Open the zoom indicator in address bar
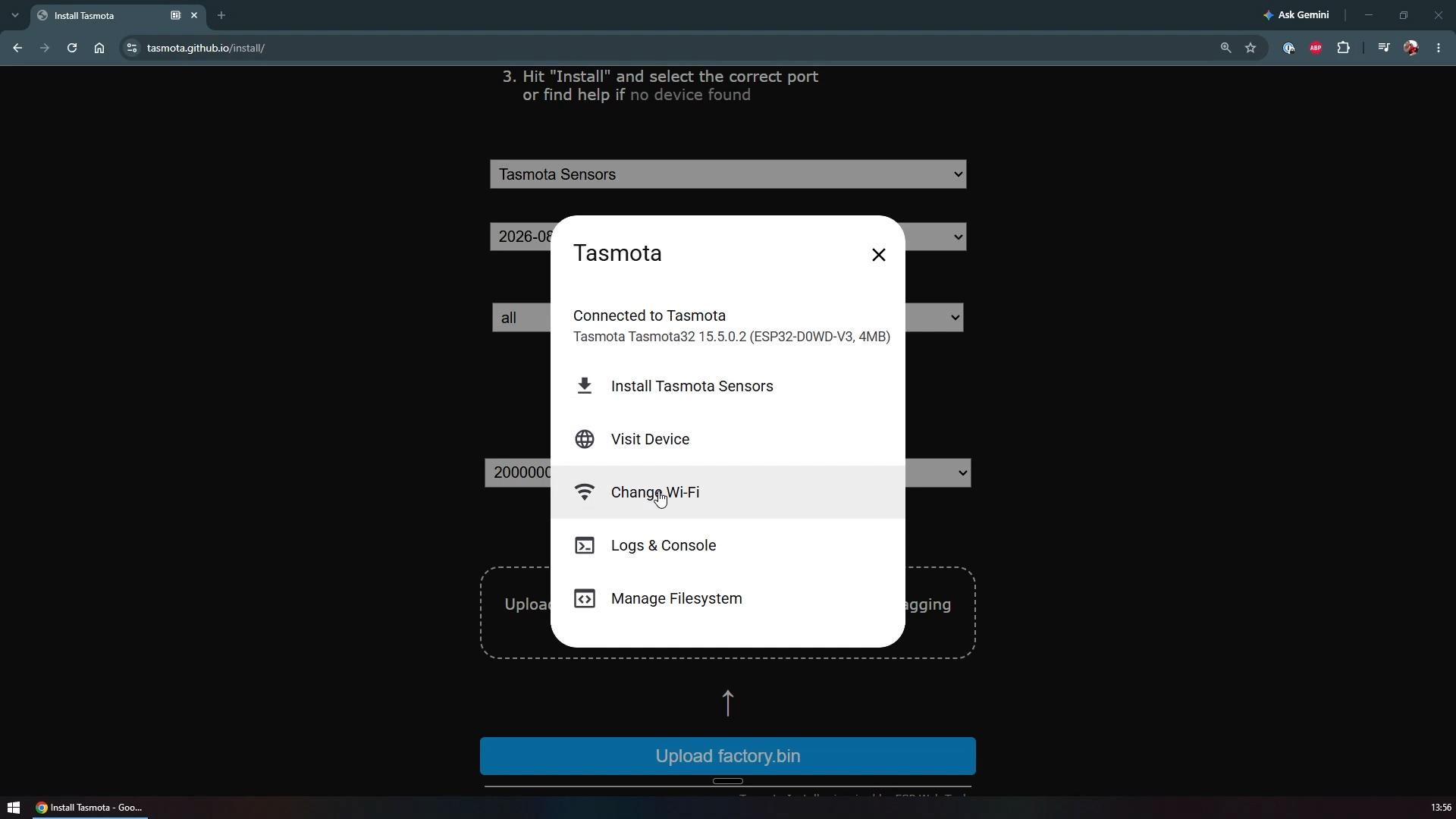Viewport: 1456px width, 819px height. coord(1225,48)
